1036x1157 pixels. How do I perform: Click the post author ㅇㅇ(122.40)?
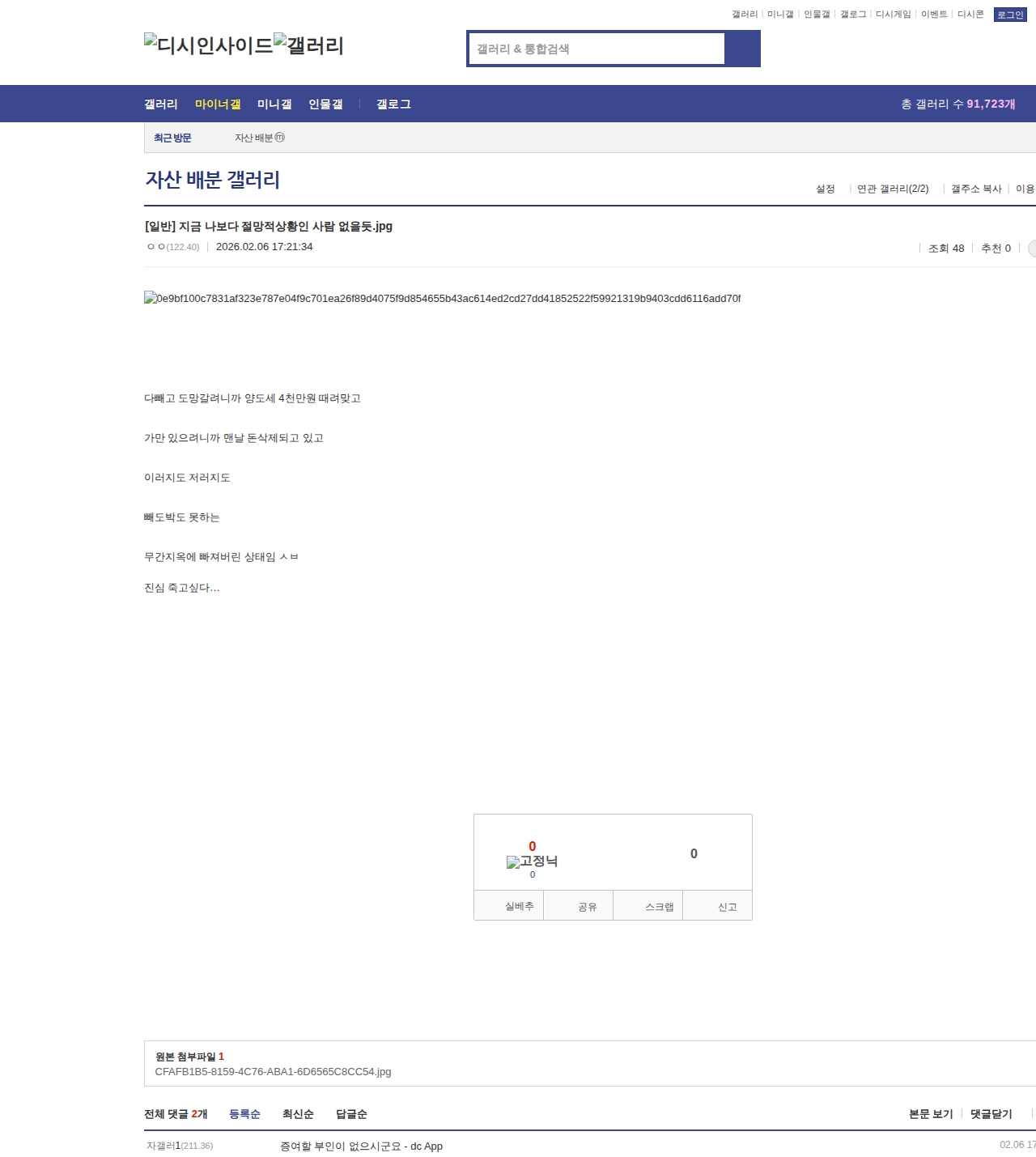tap(173, 247)
